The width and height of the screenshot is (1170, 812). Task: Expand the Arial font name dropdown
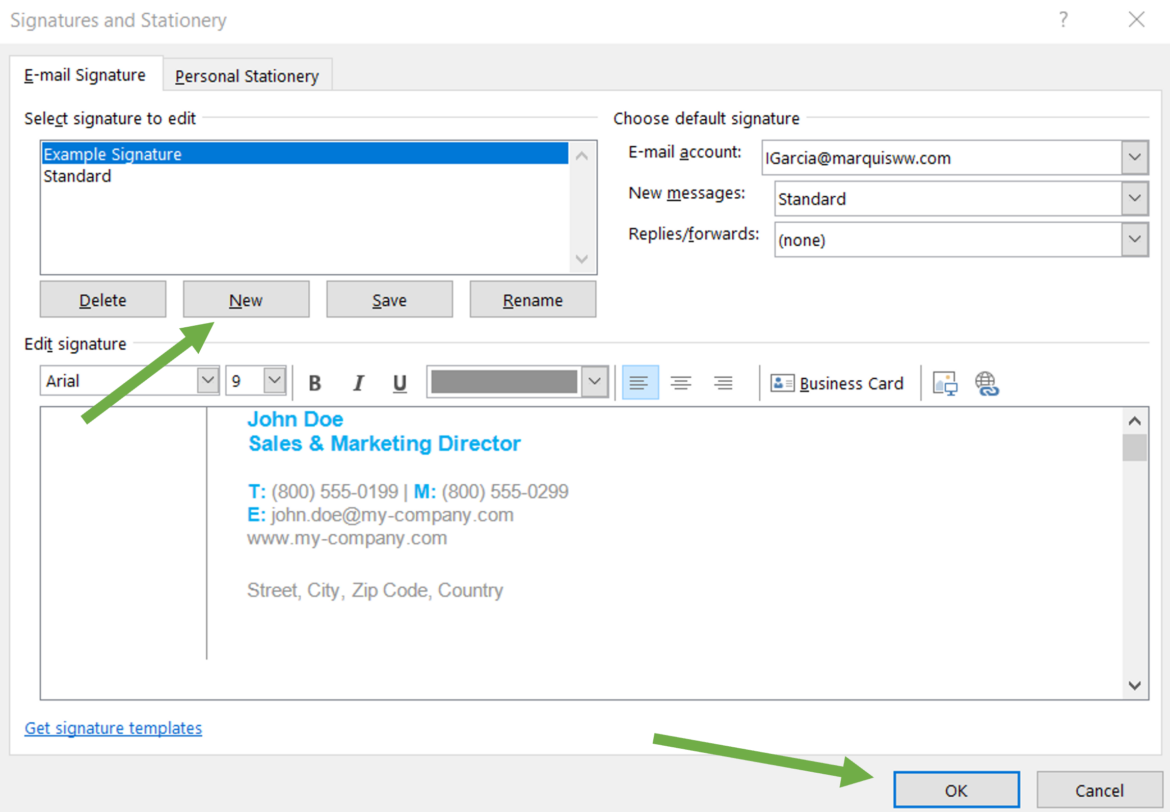click(x=207, y=381)
